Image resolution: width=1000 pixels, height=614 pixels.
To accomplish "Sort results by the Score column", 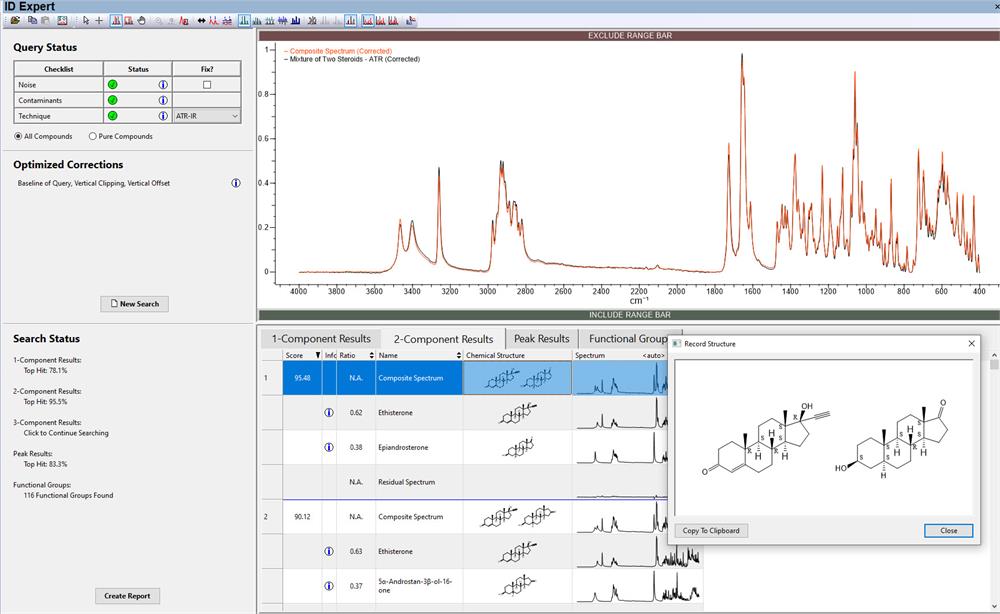I will (x=301, y=355).
